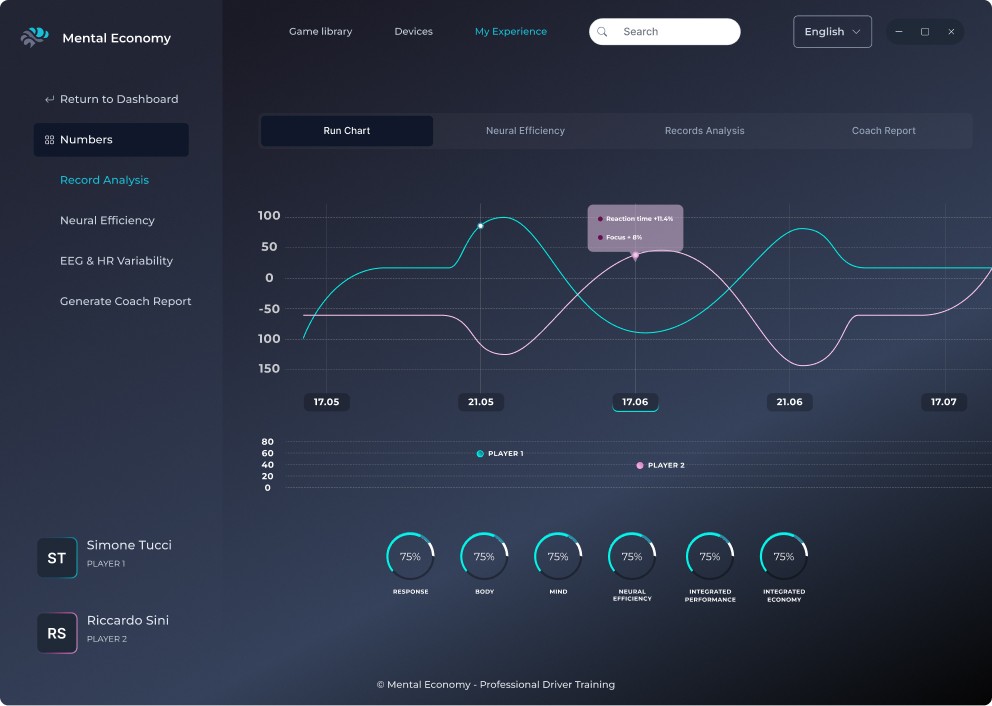Click the Response 75% gauge

point(411,556)
